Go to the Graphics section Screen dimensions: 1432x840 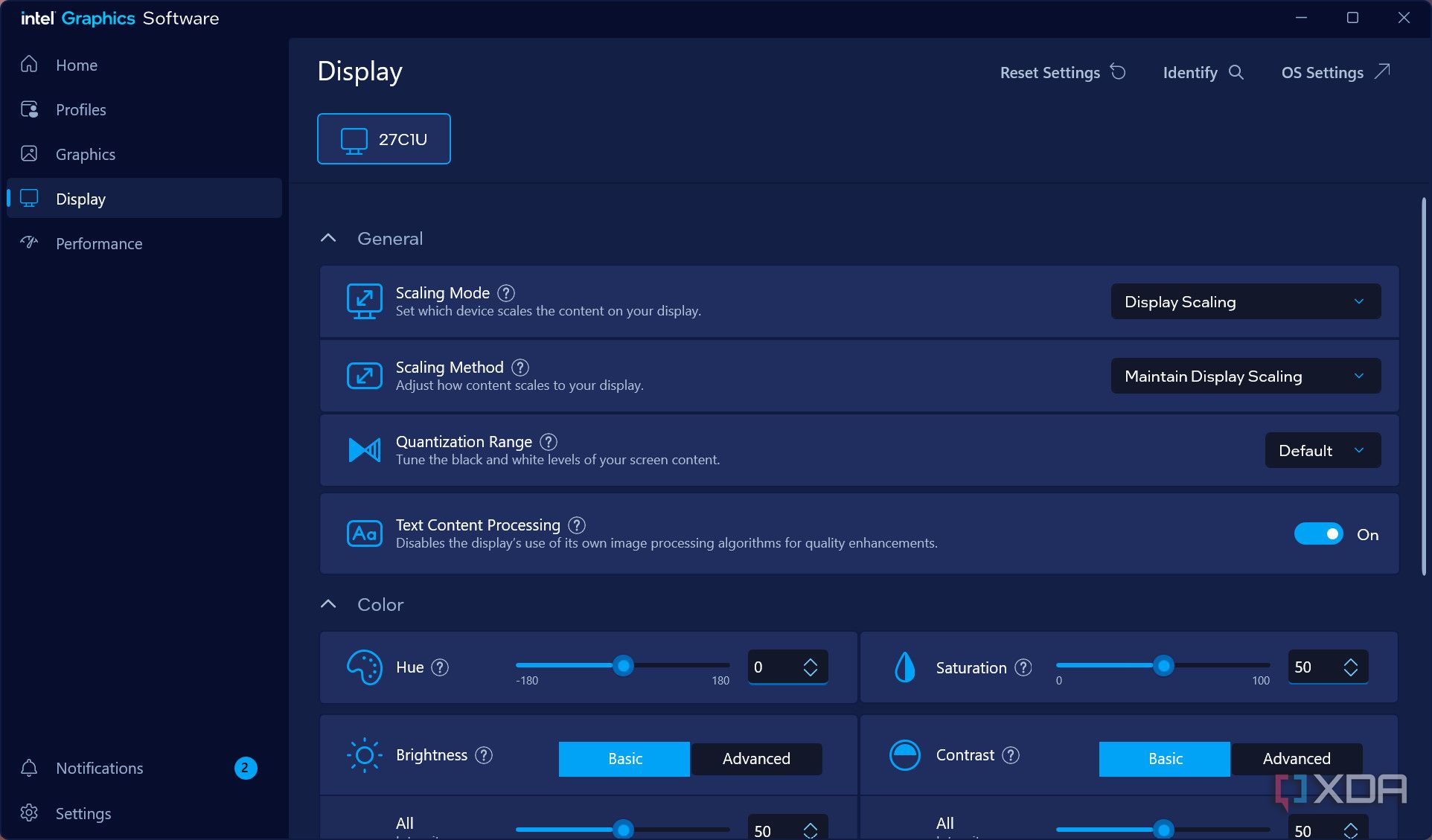click(x=144, y=154)
